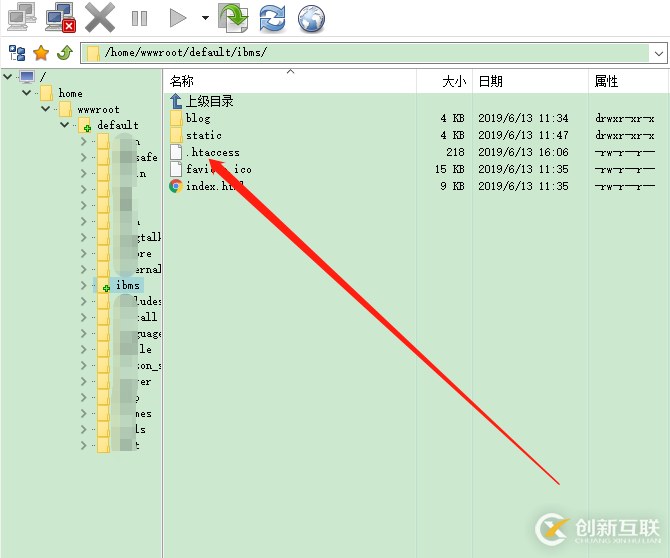The height and width of the screenshot is (558, 670).
Task: Click the connect to server icon
Action: tap(22, 17)
